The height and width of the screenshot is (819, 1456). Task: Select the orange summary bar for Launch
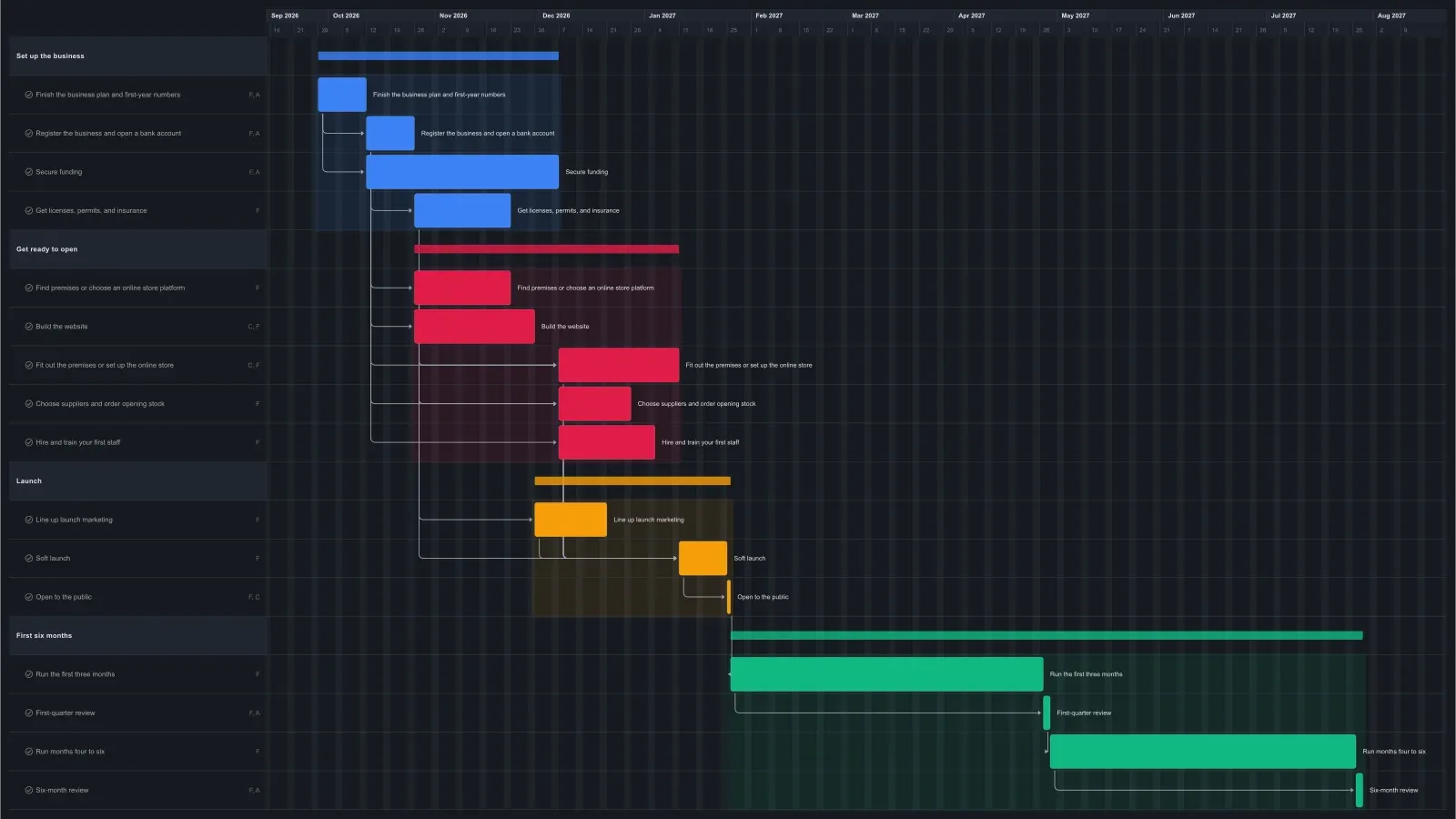click(x=632, y=481)
